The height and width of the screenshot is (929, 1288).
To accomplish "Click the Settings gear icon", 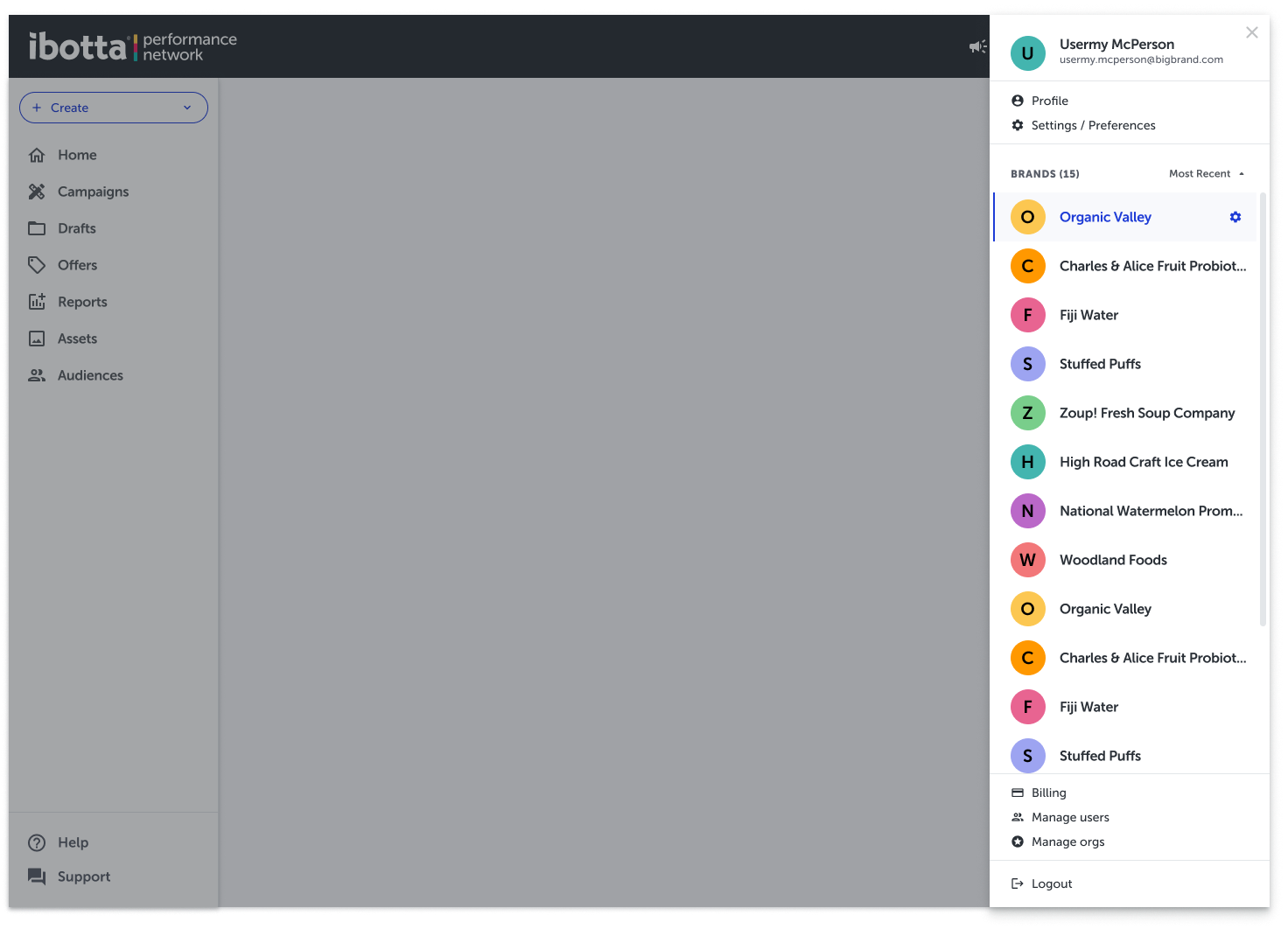I will tap(1018, 125).
